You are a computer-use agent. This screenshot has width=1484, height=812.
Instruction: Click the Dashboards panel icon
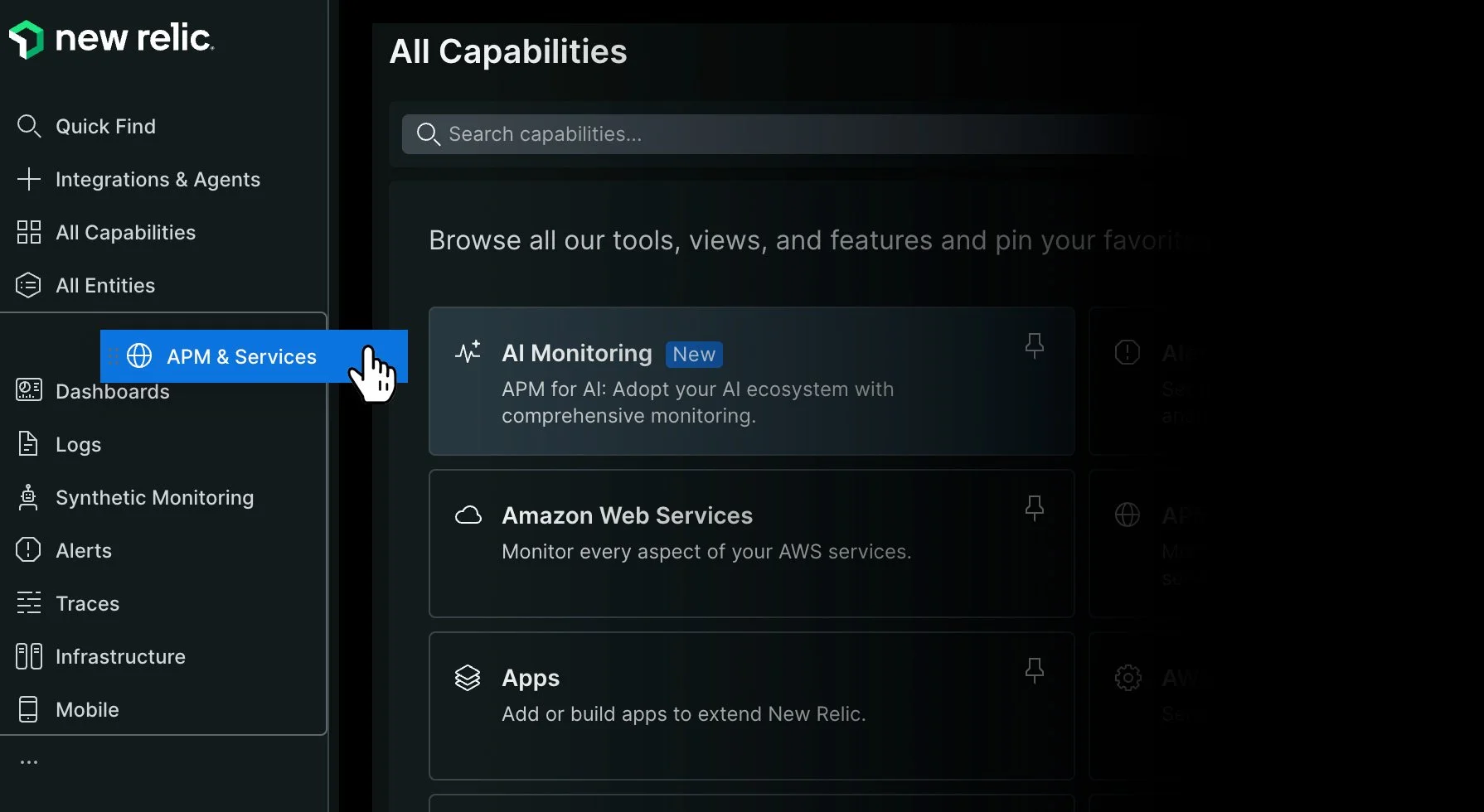coord(29,390)
